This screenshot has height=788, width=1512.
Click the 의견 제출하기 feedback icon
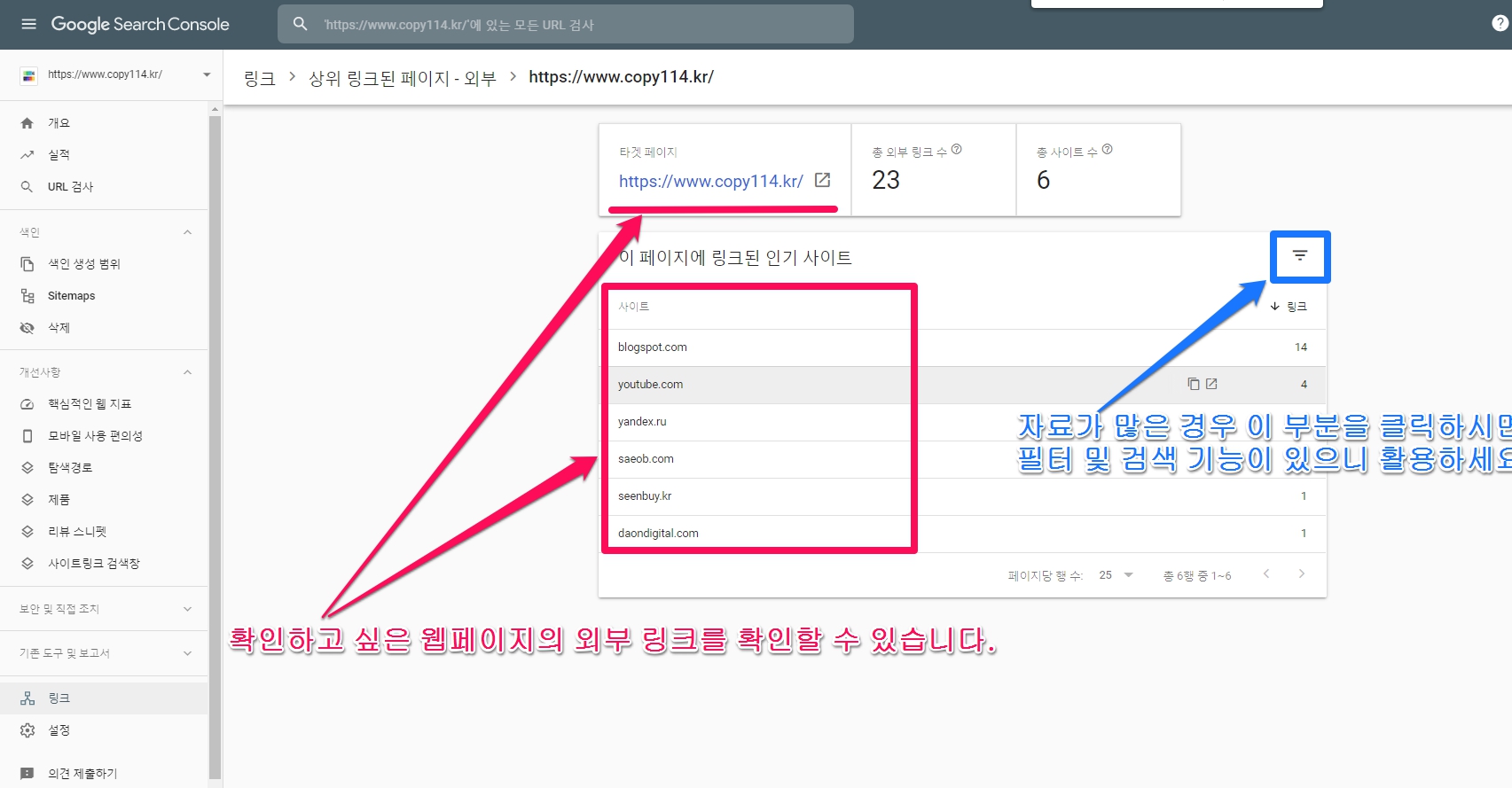(x=27, y=774)
